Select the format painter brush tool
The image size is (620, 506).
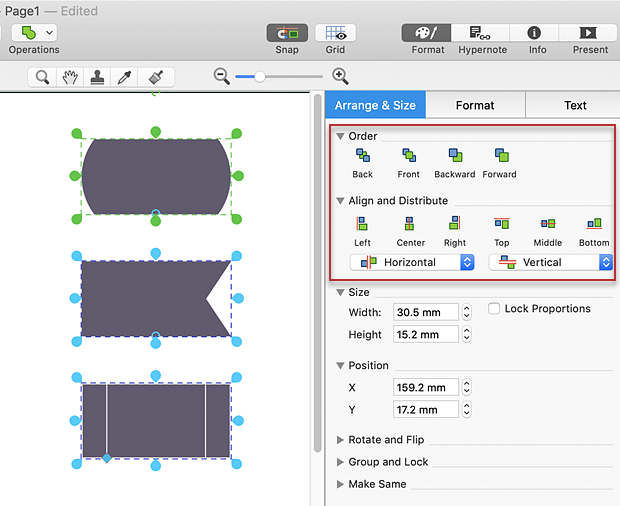[x=156, y=77]
